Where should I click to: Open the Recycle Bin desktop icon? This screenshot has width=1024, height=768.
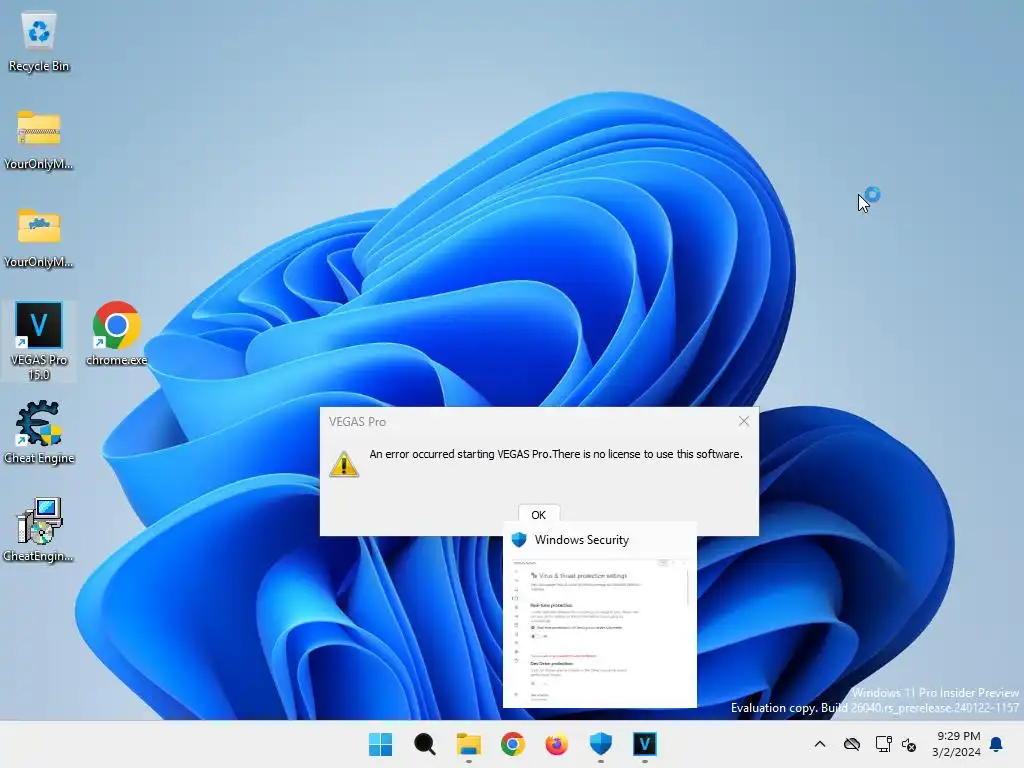39,42
